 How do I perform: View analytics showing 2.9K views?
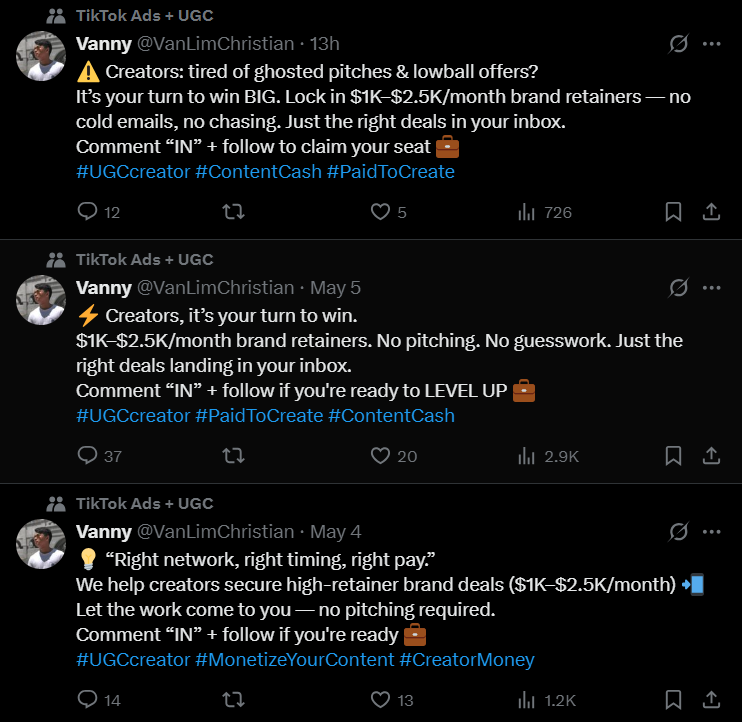tap(525, 456)
